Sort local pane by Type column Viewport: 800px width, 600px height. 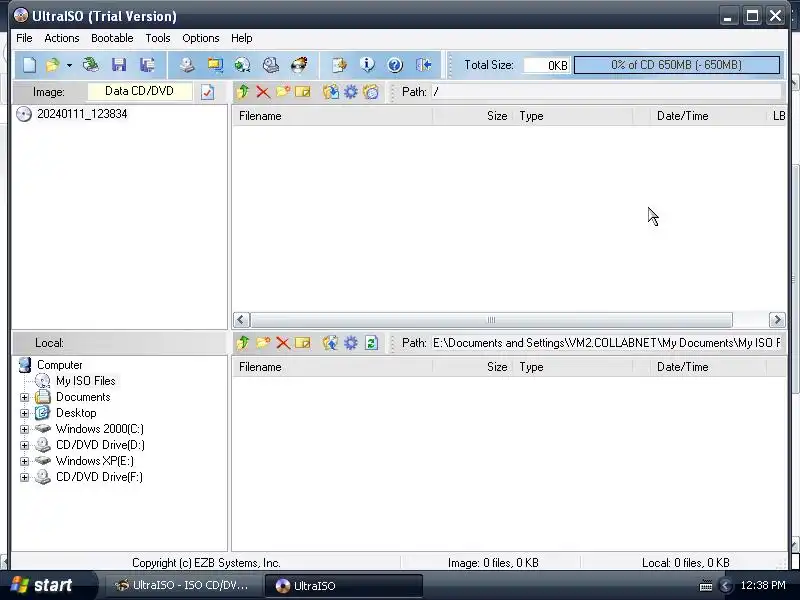(572, 367)
